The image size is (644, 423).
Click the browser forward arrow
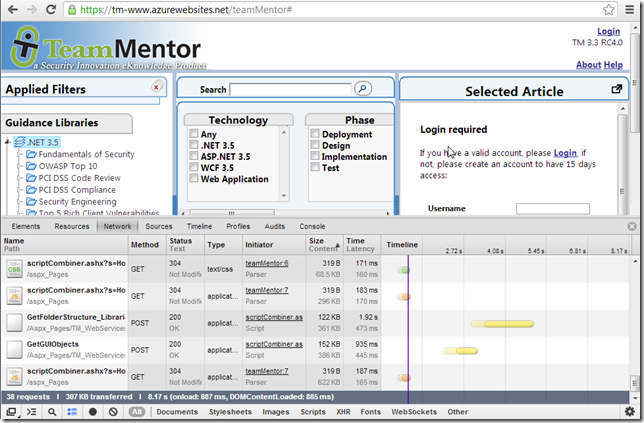click(x=32, y=9)
